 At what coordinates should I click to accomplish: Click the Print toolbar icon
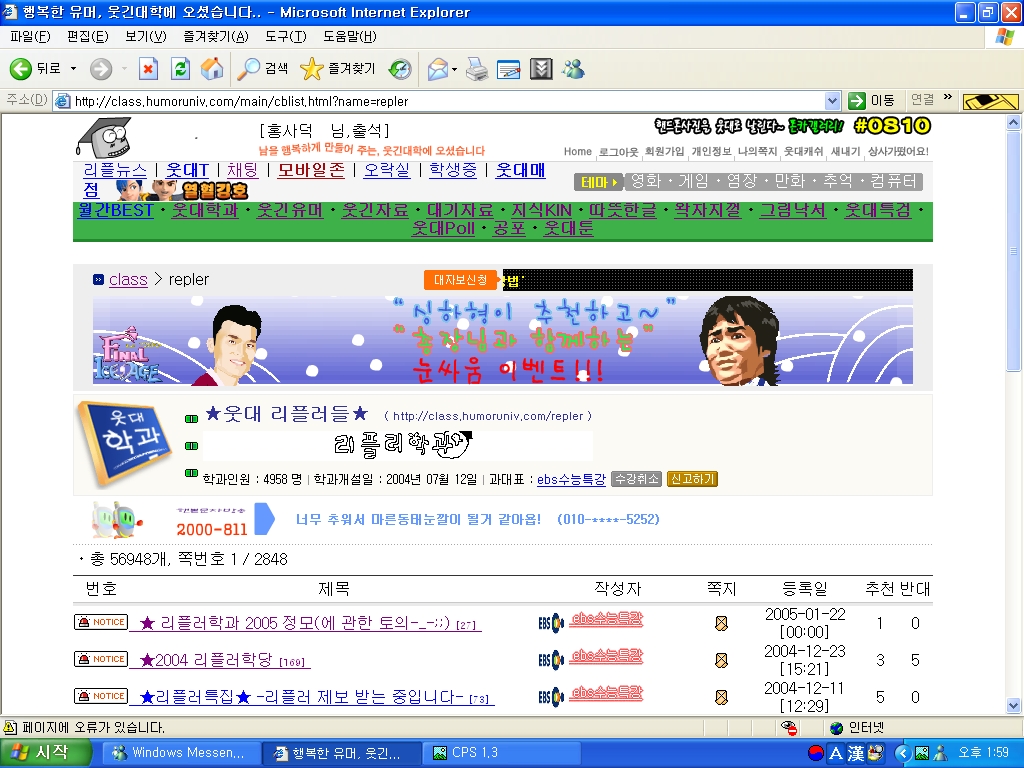(477, 69)
